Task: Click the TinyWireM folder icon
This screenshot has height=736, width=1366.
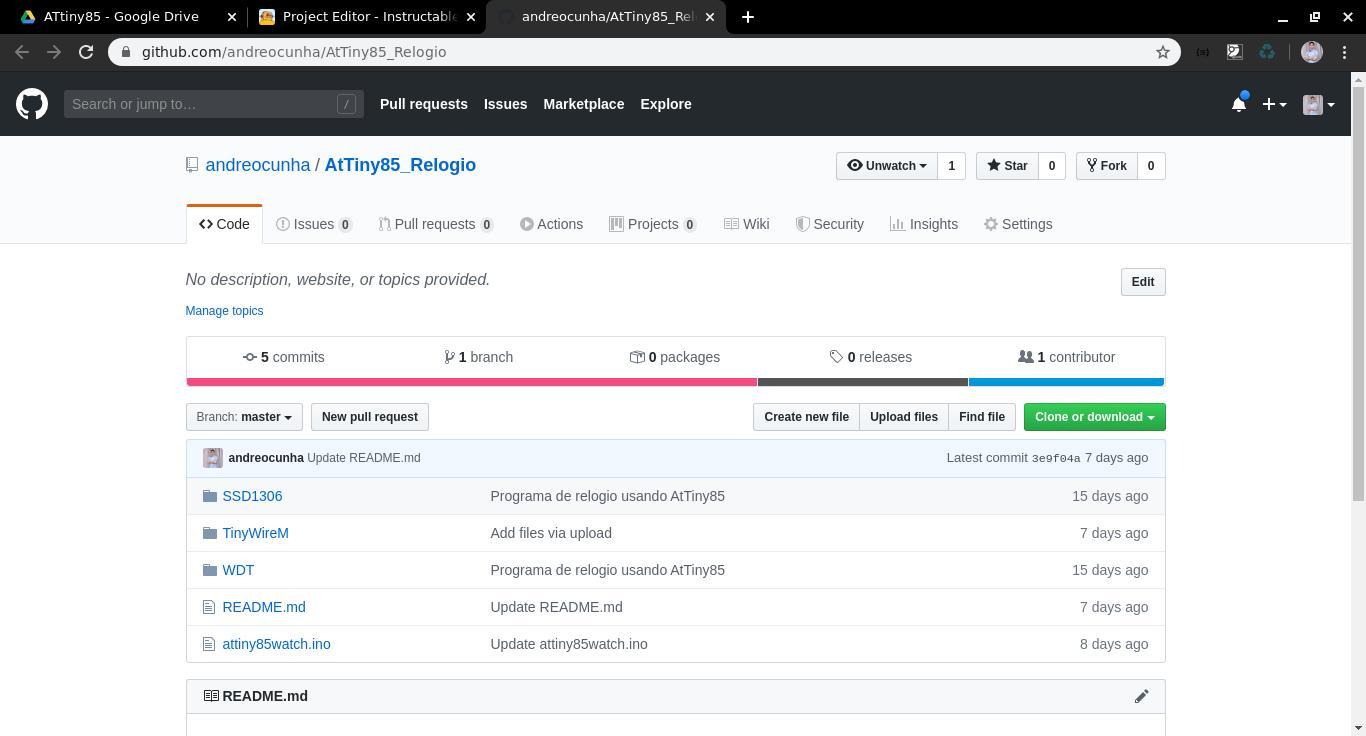Action: click(x=209, y=533)
